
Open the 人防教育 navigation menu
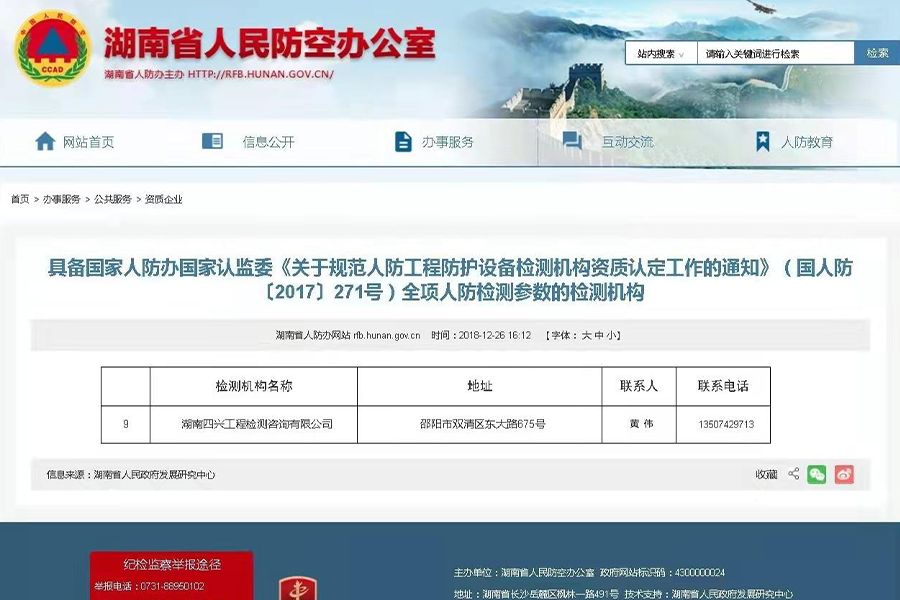click(806, 142)
